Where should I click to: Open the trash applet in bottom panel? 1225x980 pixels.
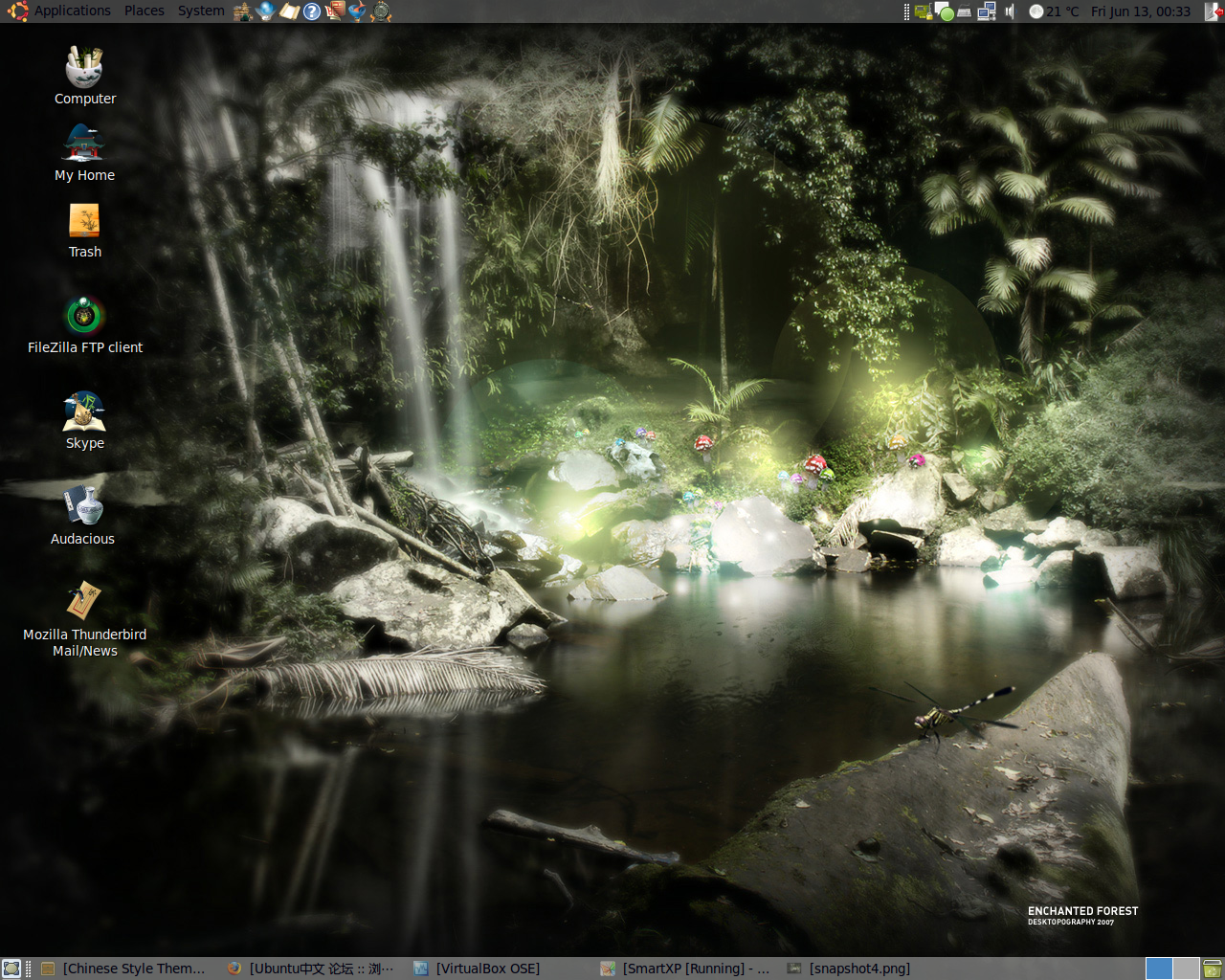pos(1213,969)
